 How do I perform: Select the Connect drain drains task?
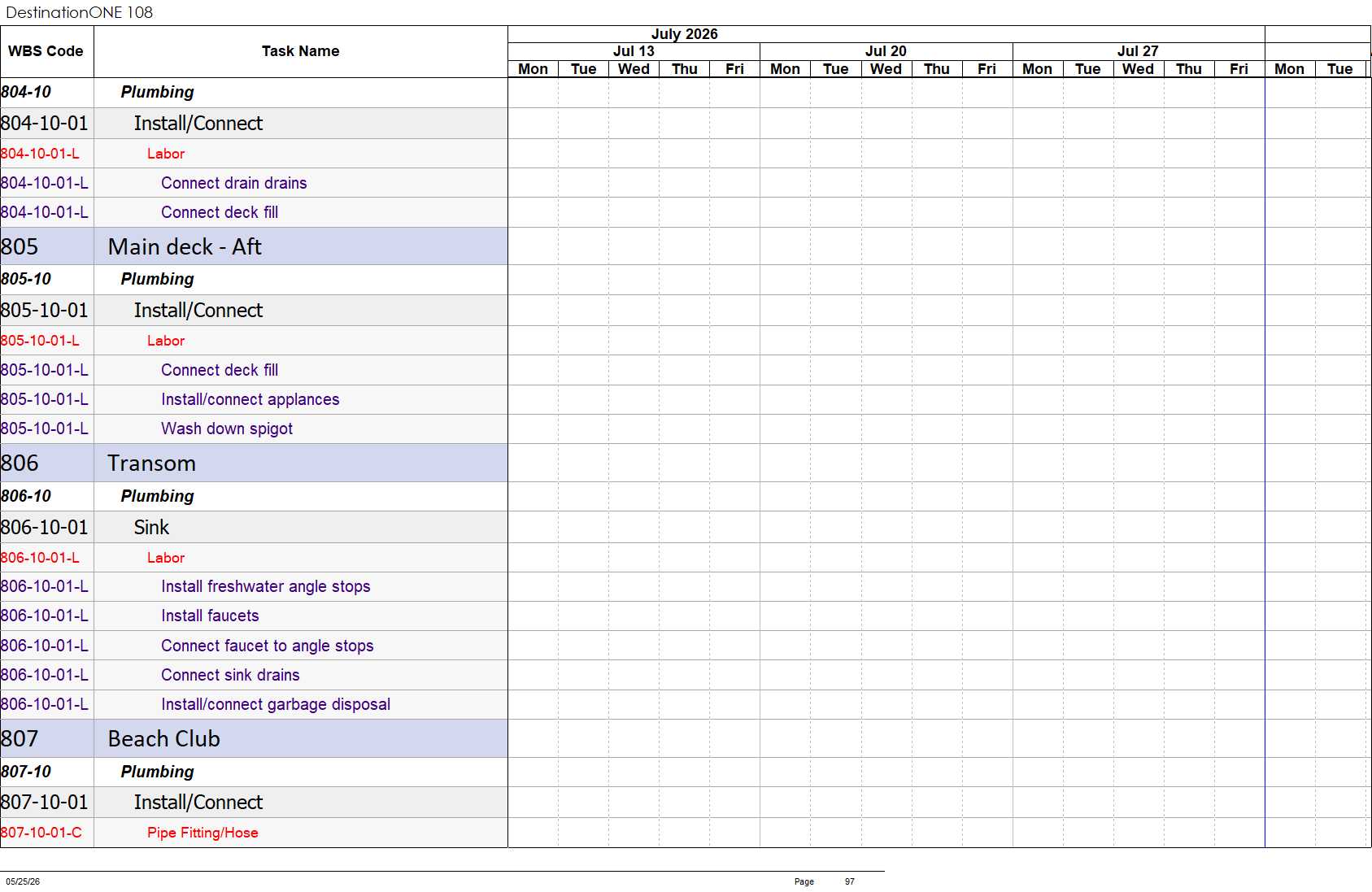pos(301,183)
